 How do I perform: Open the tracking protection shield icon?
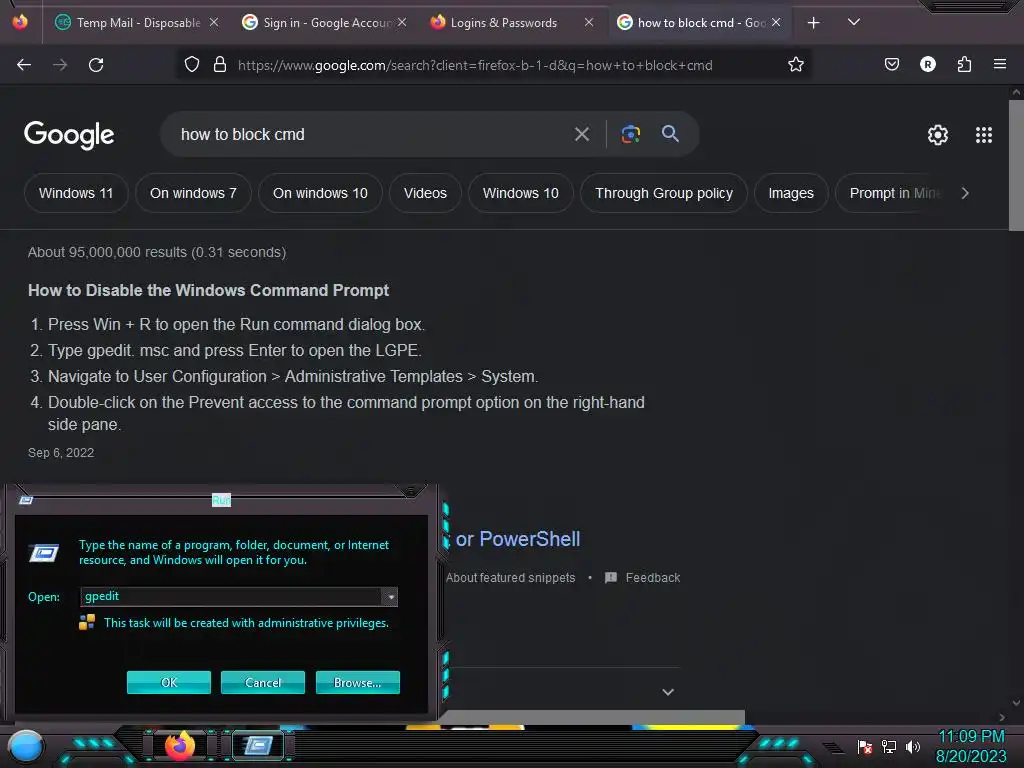191,64
